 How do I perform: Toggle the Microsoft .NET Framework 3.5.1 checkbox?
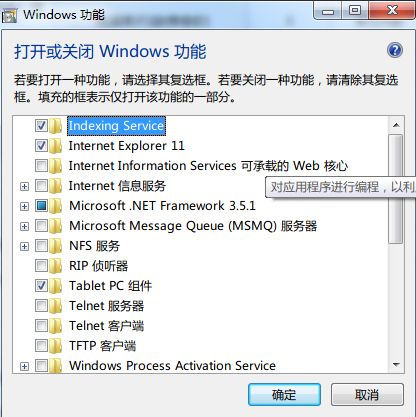point(41,206)
